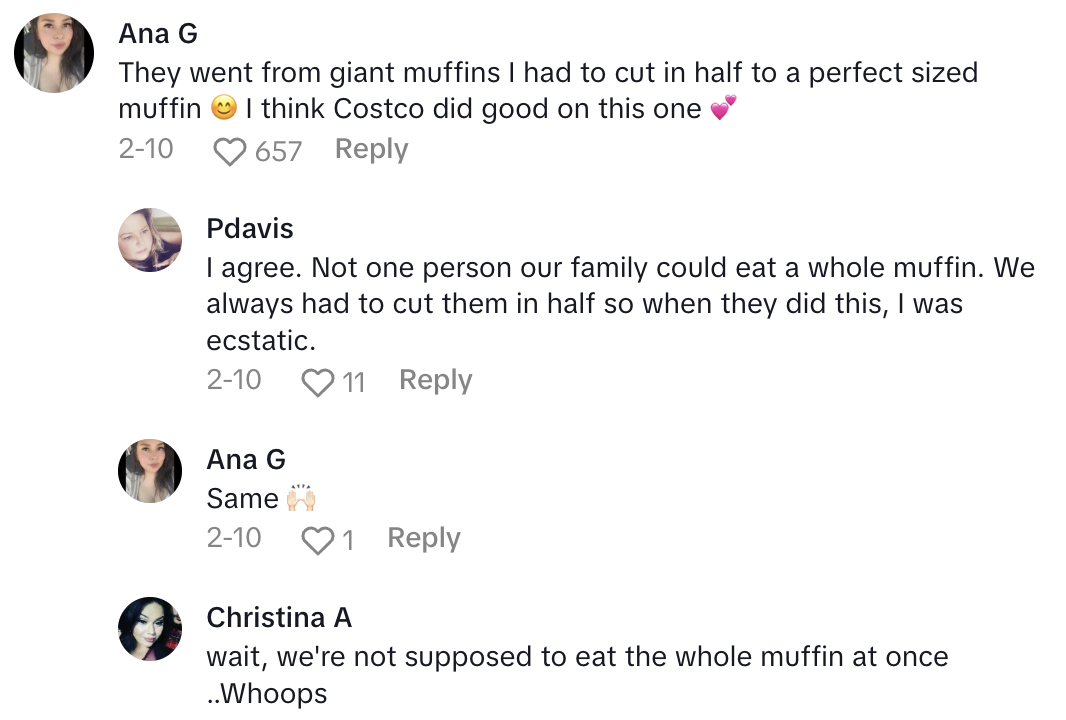1066x720 pixels.
Task: Select the Ana G name above the "Same" reply
Action: point(246,459)
